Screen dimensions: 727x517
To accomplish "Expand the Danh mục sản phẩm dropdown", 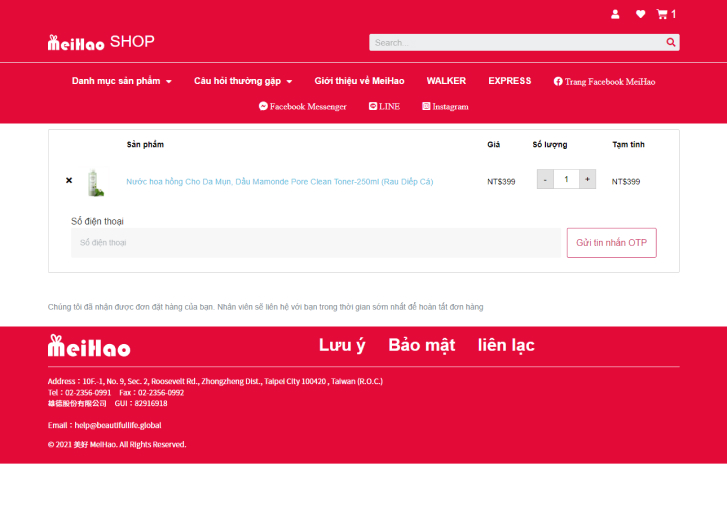I will coord(121,81).
